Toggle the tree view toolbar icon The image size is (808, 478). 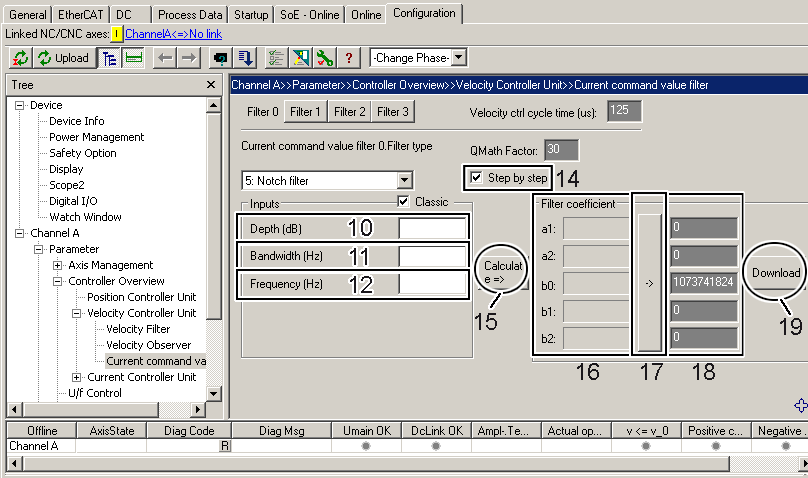click(109, 58)
